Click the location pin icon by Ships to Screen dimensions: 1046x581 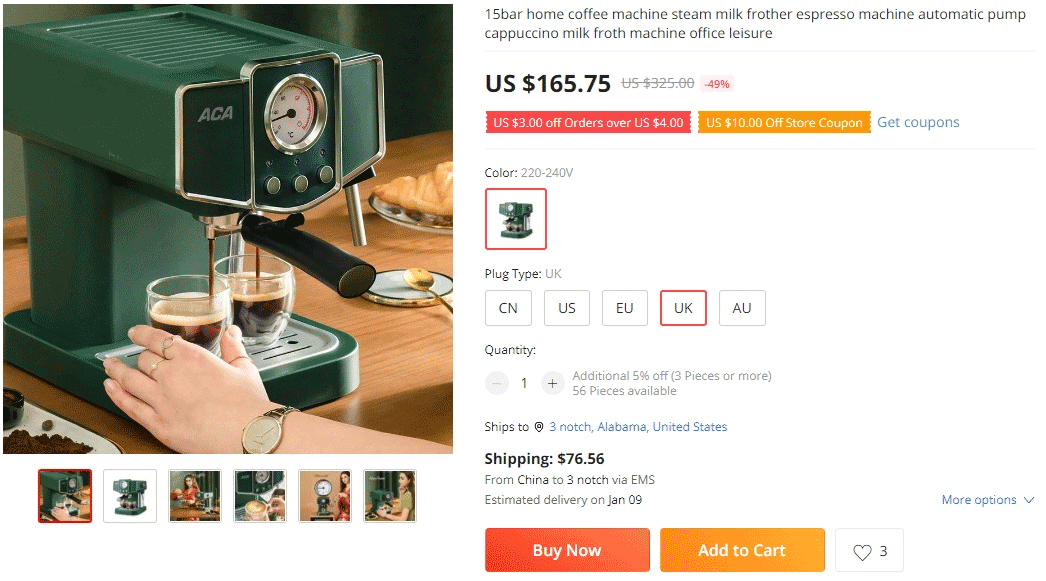coord(539,427)
